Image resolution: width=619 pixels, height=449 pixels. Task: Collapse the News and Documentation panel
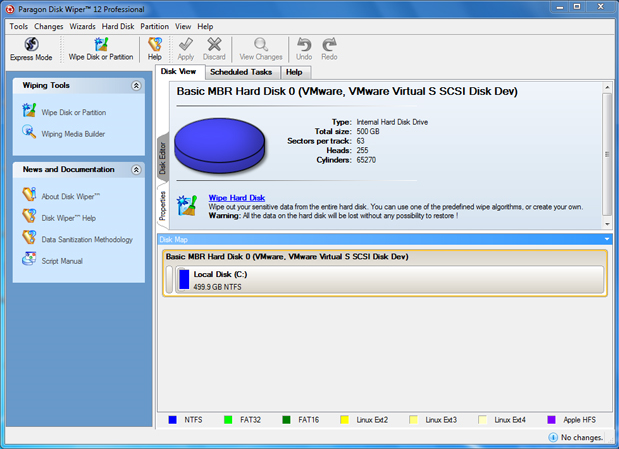(136, 170)
